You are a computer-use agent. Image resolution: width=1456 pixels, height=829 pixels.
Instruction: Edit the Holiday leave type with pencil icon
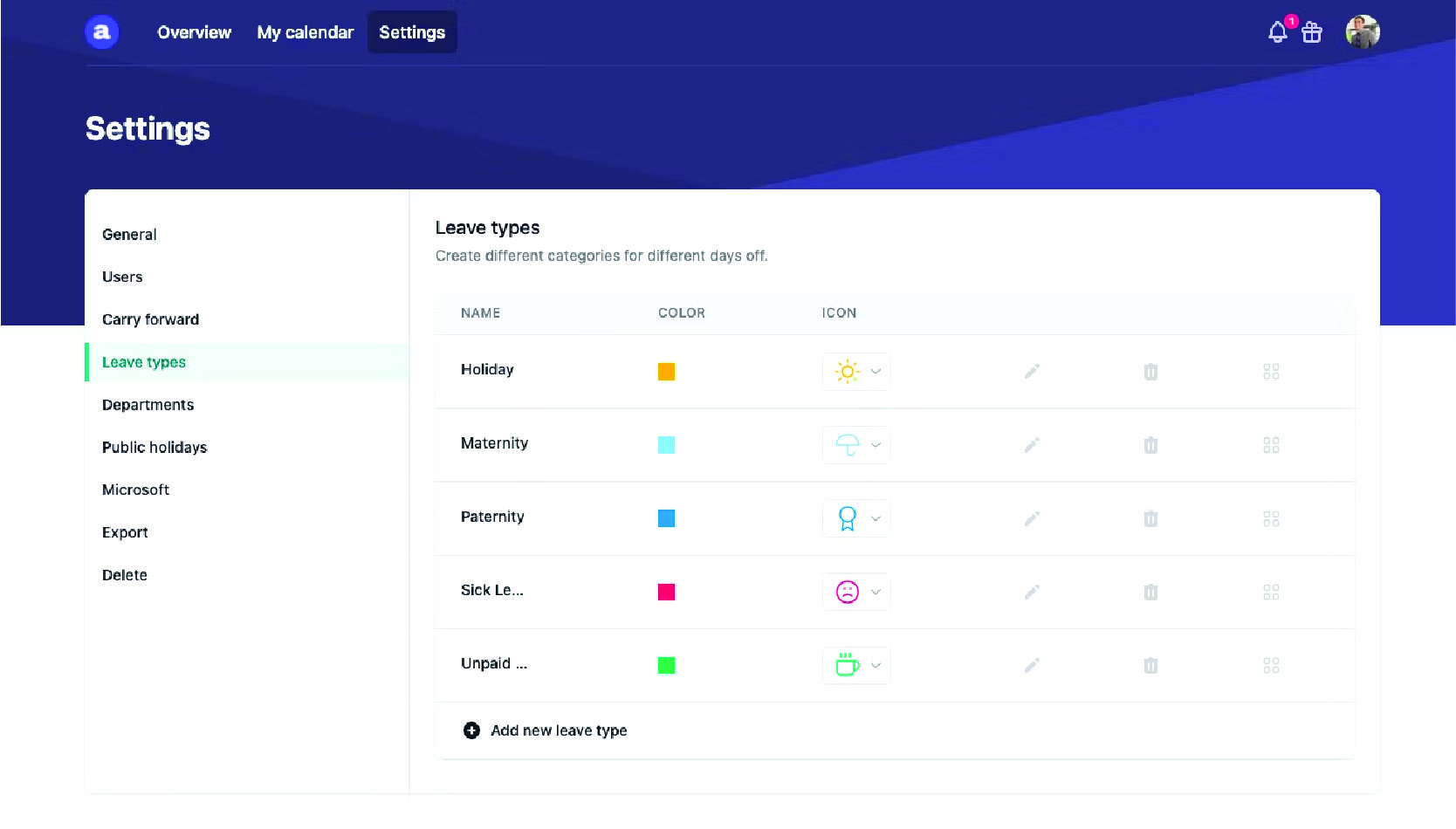pos(1032,371)
